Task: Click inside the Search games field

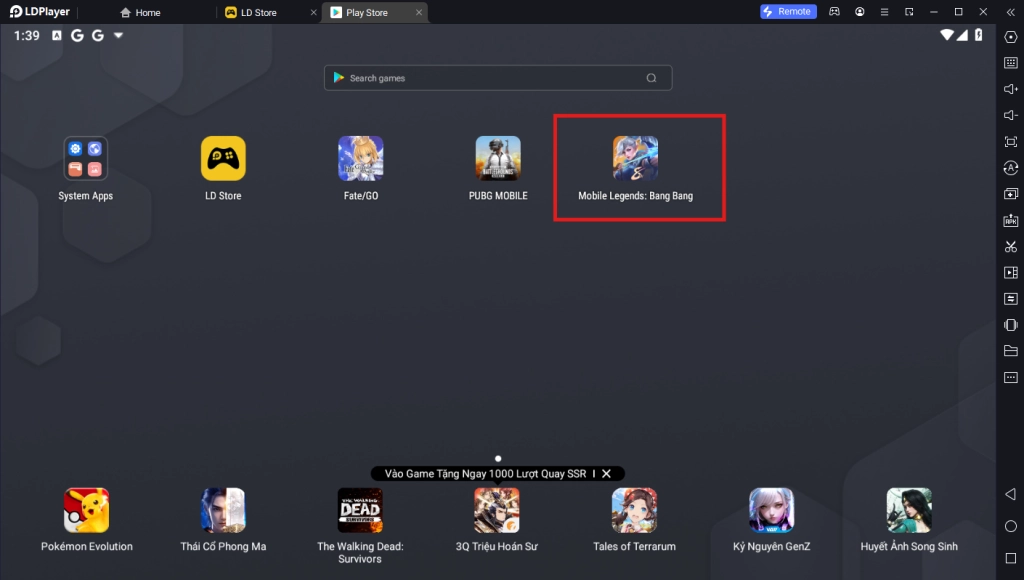Action: [x=497, y=77]
